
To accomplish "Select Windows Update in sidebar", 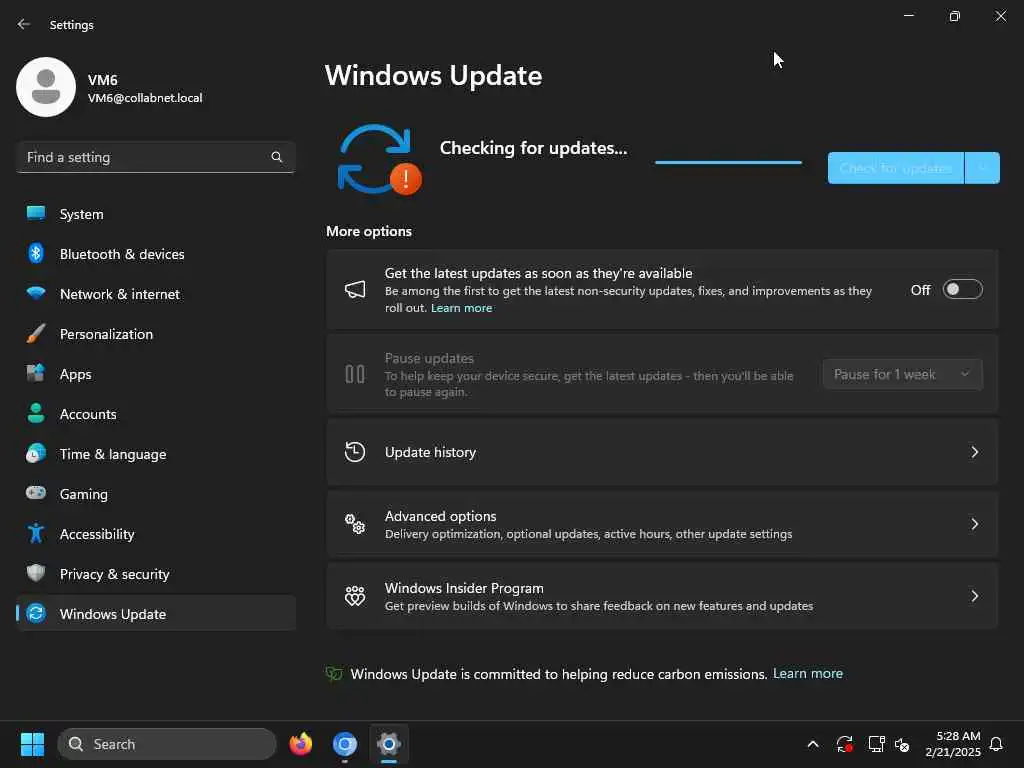I will tap(156, 614).
